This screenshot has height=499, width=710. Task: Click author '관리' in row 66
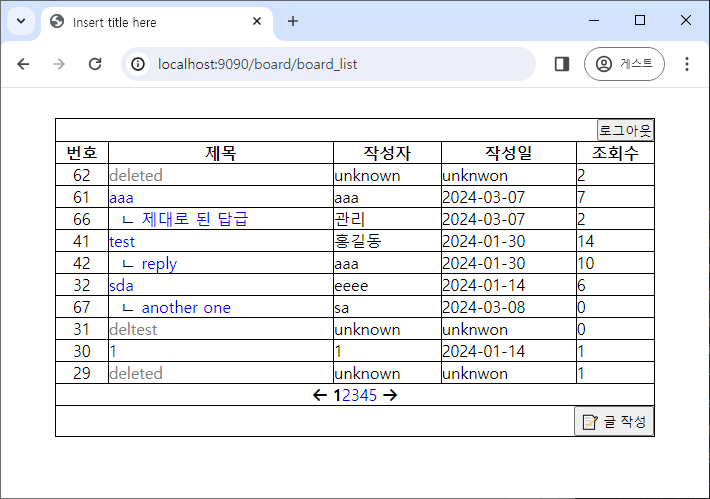[350, 219]
